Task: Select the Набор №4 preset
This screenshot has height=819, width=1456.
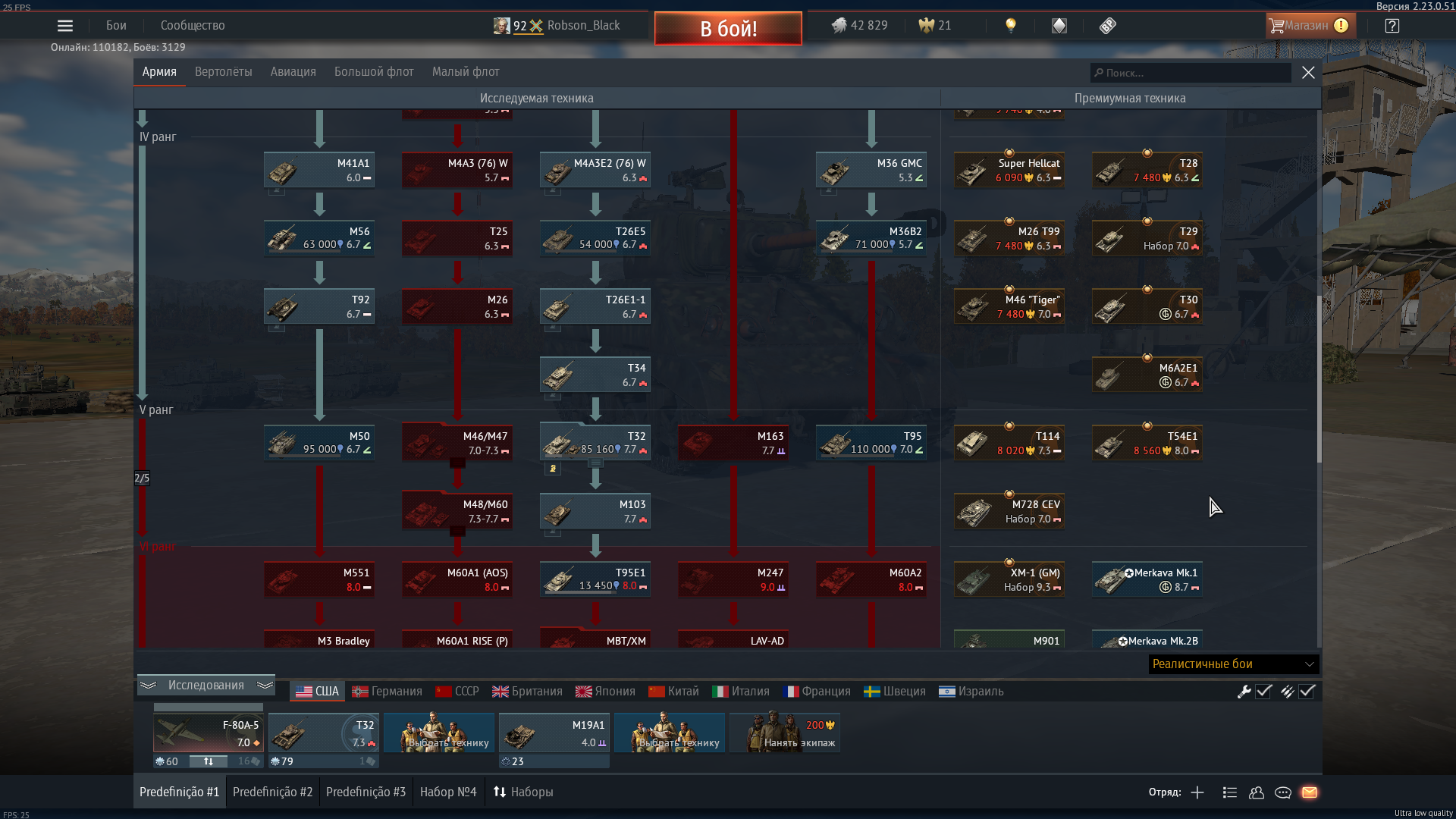Action: pos(448,792)
